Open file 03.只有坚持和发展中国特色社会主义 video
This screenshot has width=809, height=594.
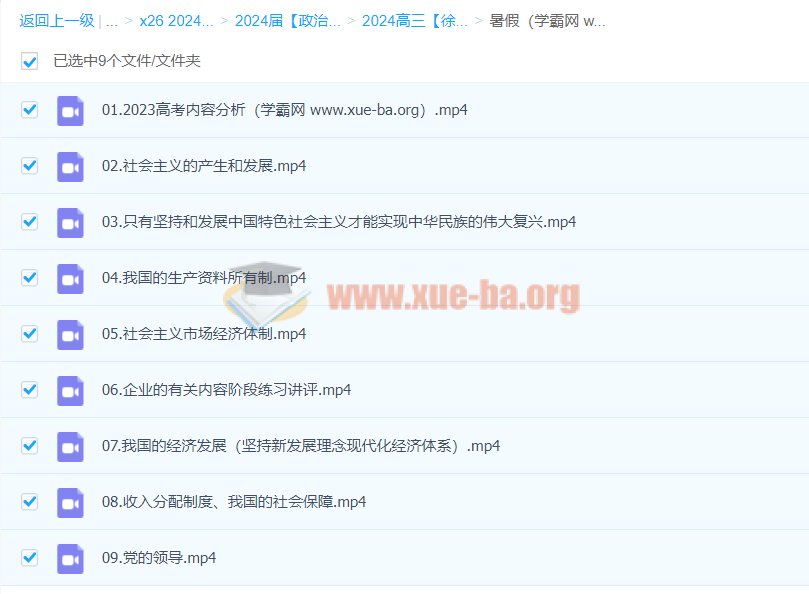pos(338,222)
